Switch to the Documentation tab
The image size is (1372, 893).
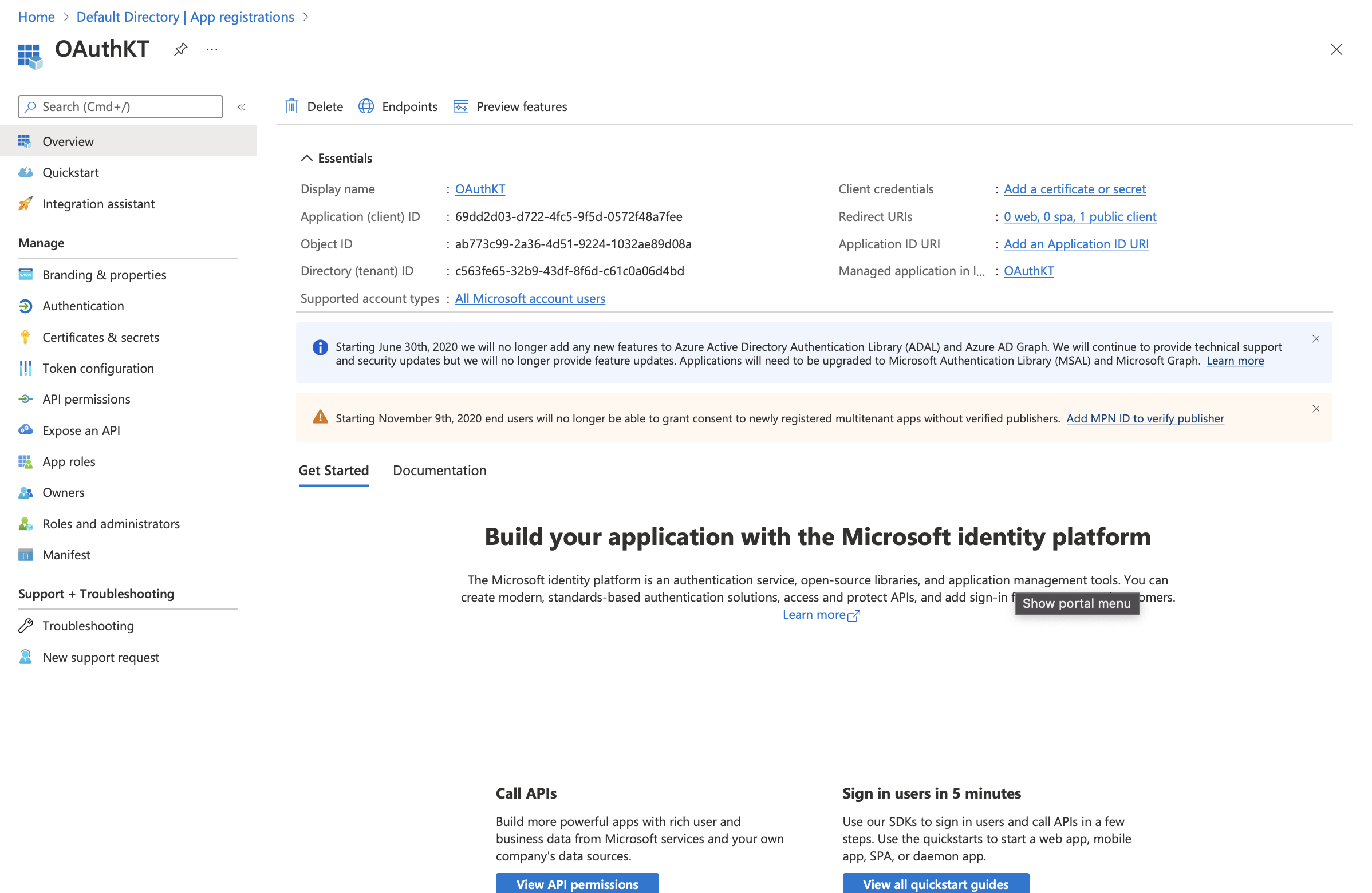pyautogui.click(x=440, y=470)
